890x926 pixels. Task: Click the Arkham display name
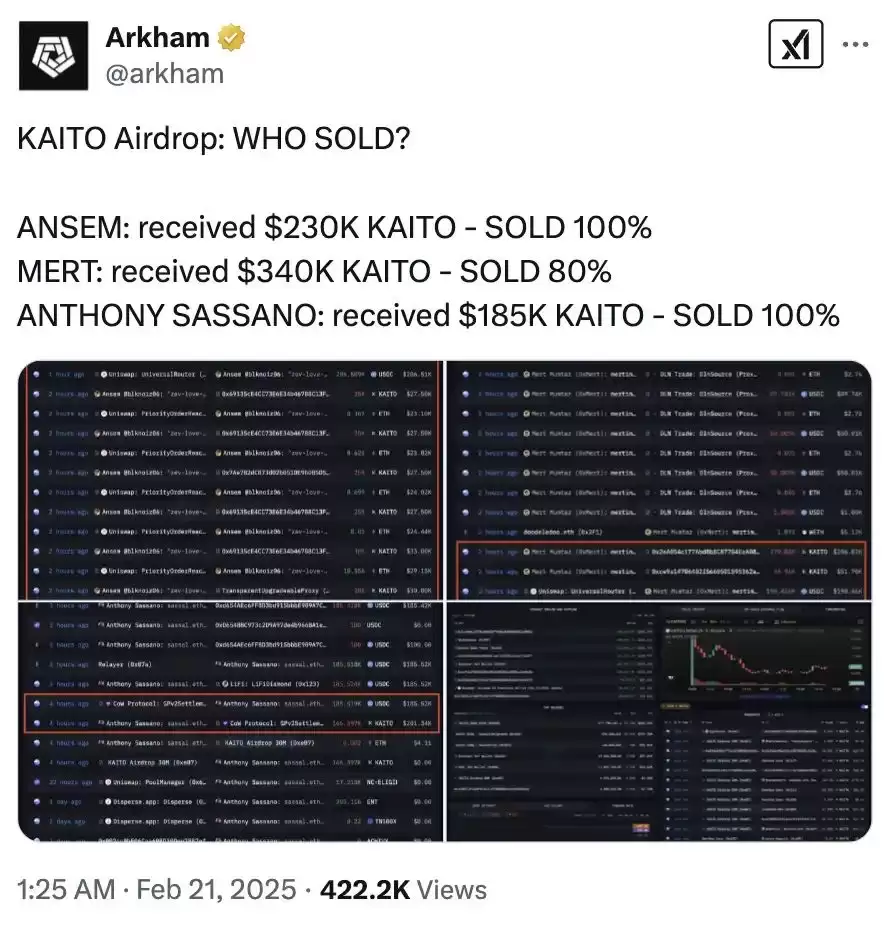click(x=156, y=38)
